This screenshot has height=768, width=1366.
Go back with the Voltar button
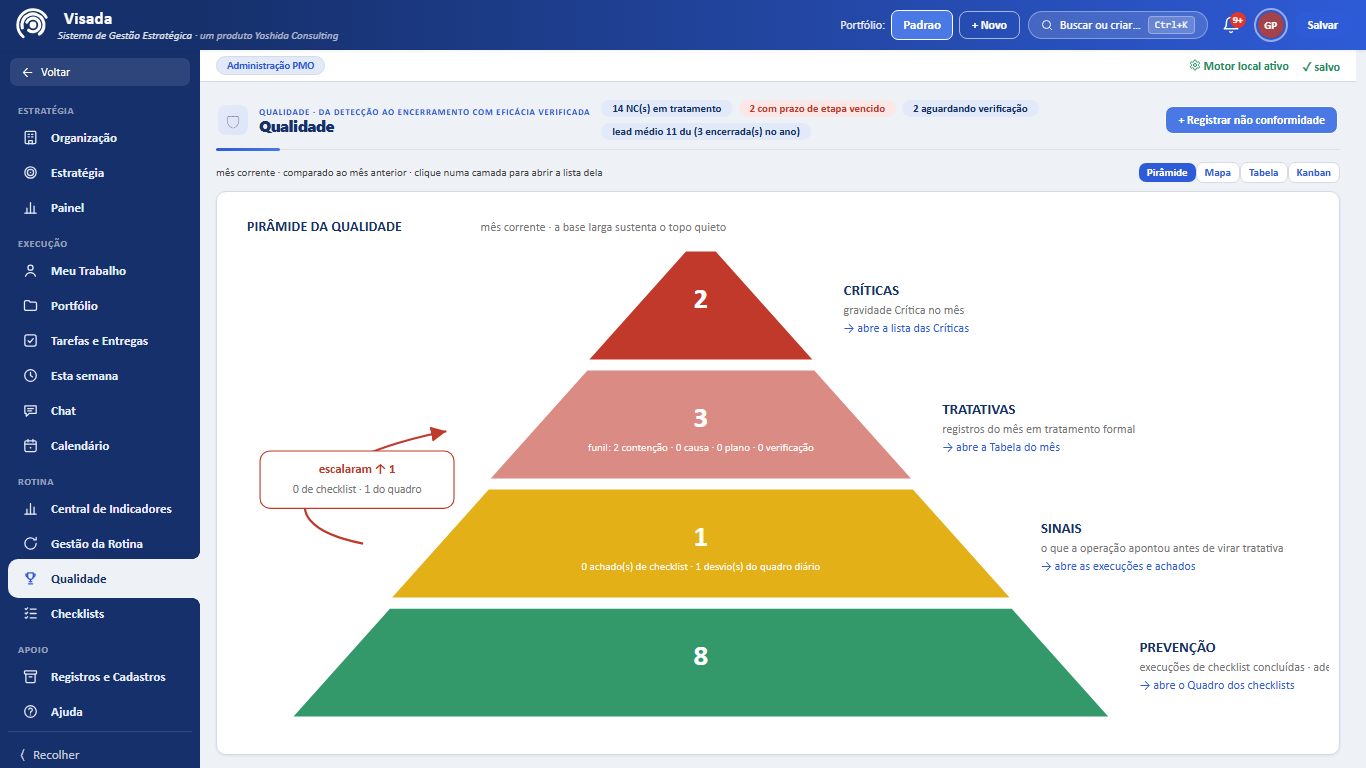pos(100,72)
